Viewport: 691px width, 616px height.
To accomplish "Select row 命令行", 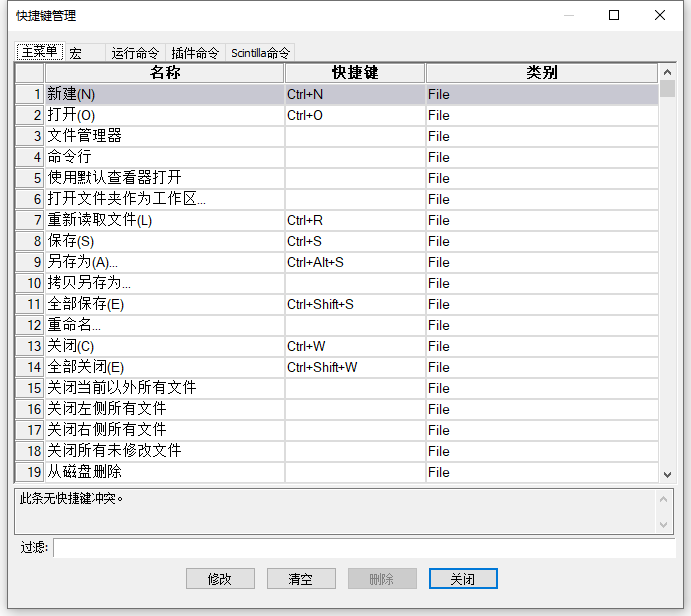I will (337, 157).
